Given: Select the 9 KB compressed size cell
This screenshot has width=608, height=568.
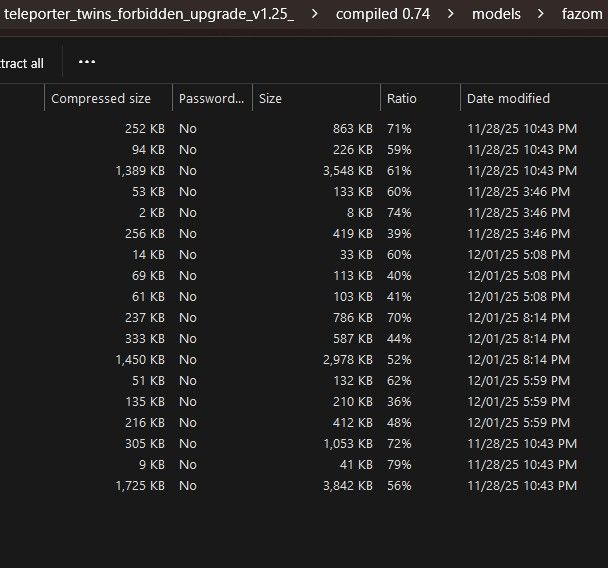Looking at the screenshot, I should tap(152, 464).
